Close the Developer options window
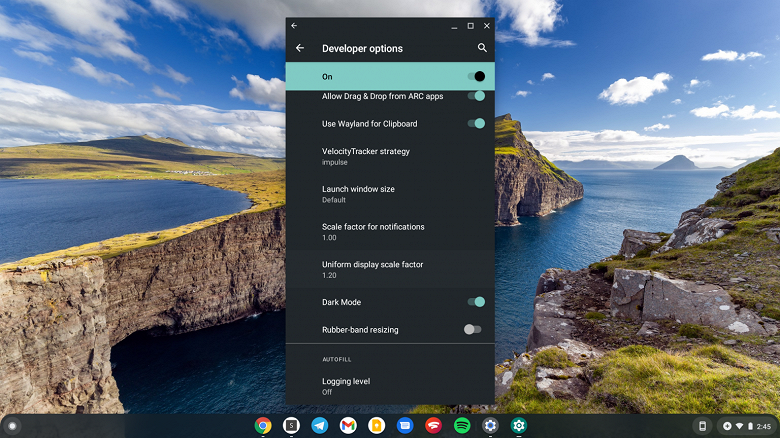The height and width of the screenshot is (438, 780). (x=487, y=26)
